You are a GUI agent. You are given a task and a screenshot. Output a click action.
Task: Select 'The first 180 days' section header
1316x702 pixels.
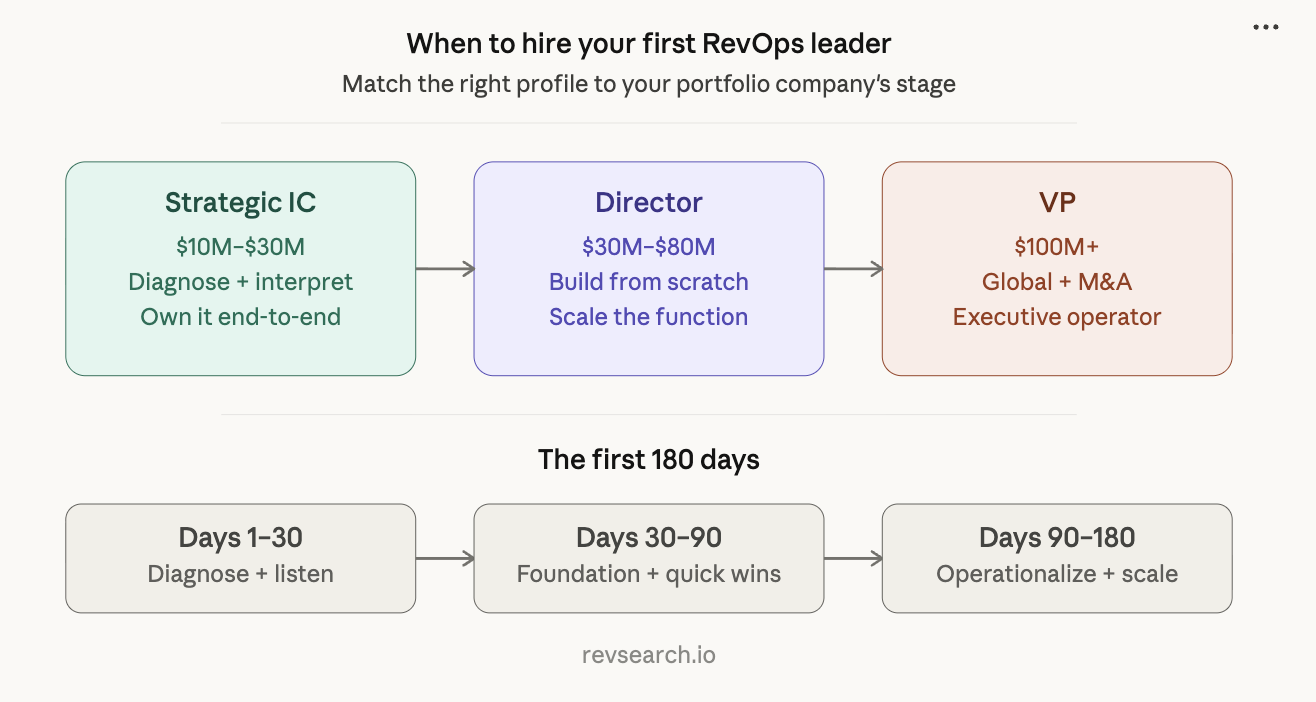pyautogui.click(x=648, y=459)
